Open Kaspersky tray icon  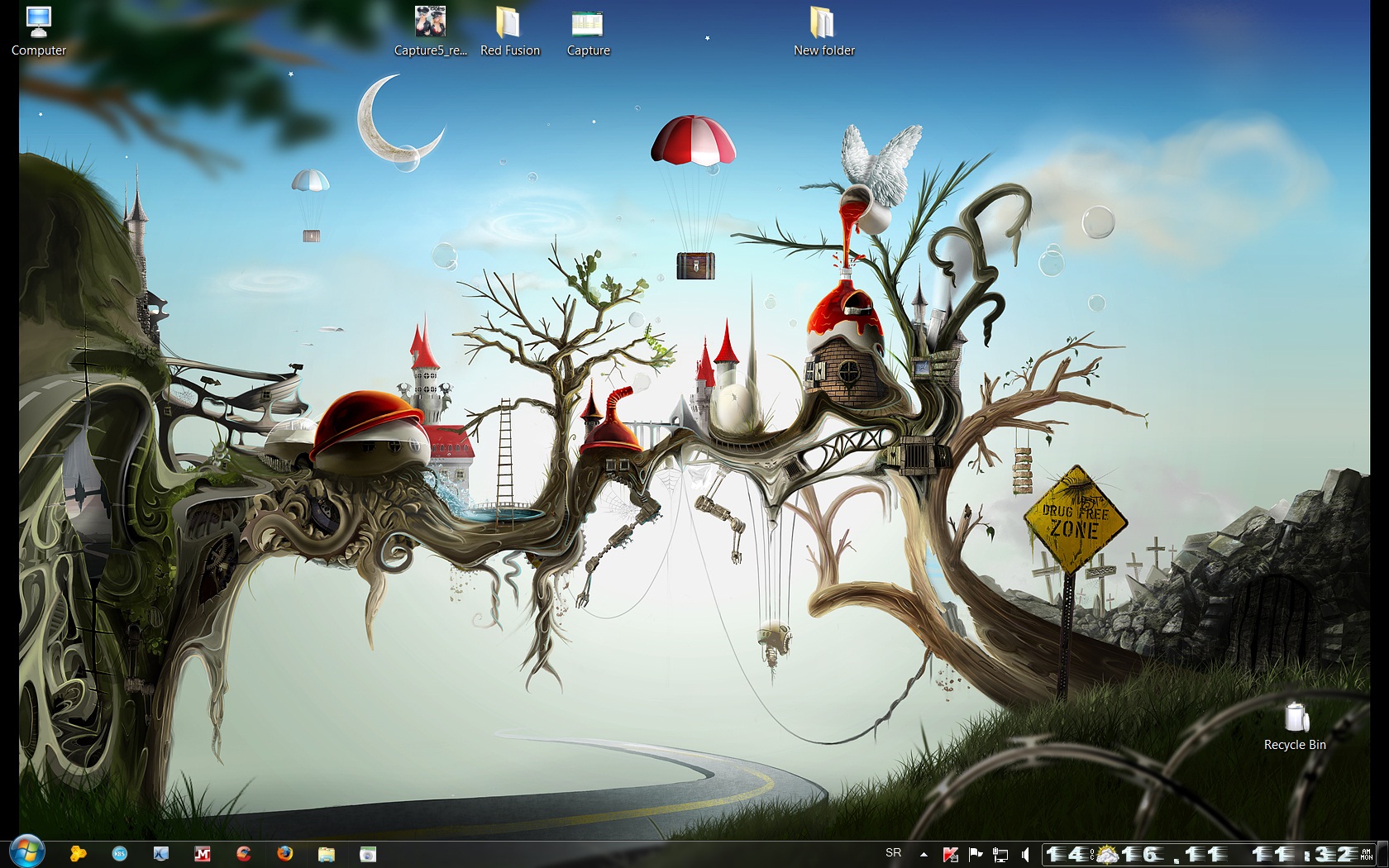(x=951, y=854)
